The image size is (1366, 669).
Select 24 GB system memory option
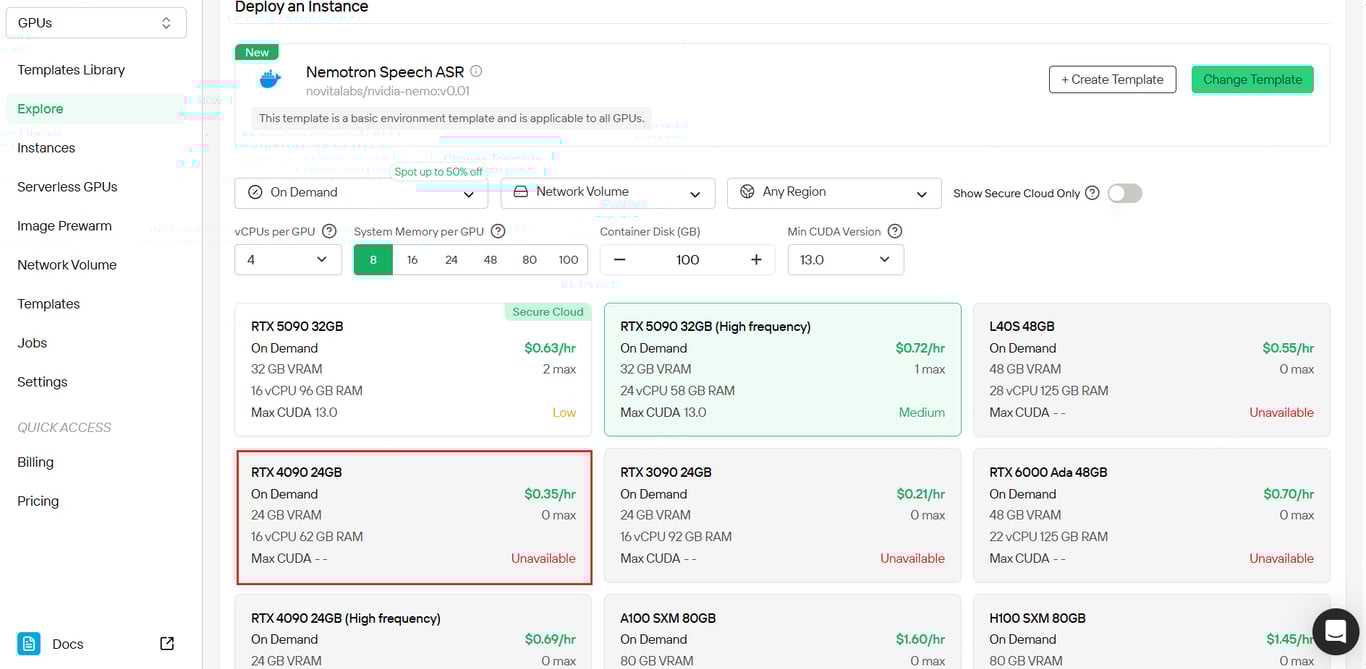451,260
